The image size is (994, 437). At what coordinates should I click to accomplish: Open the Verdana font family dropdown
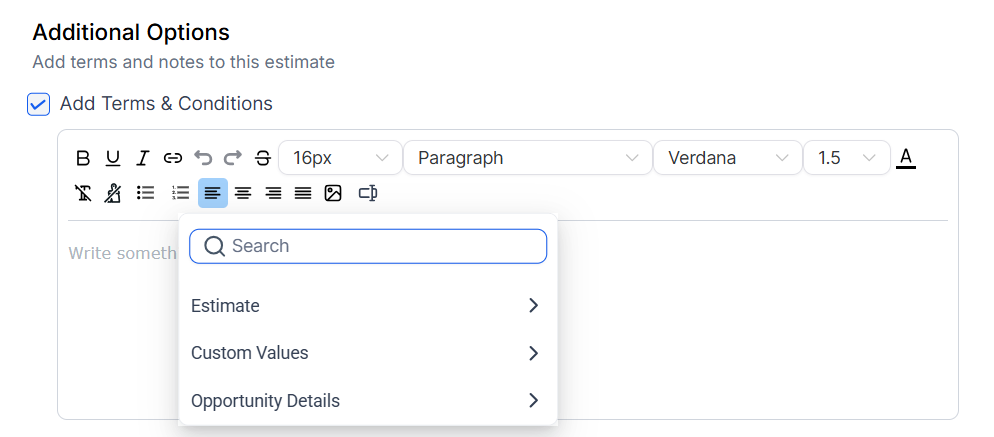pos(727,158)
